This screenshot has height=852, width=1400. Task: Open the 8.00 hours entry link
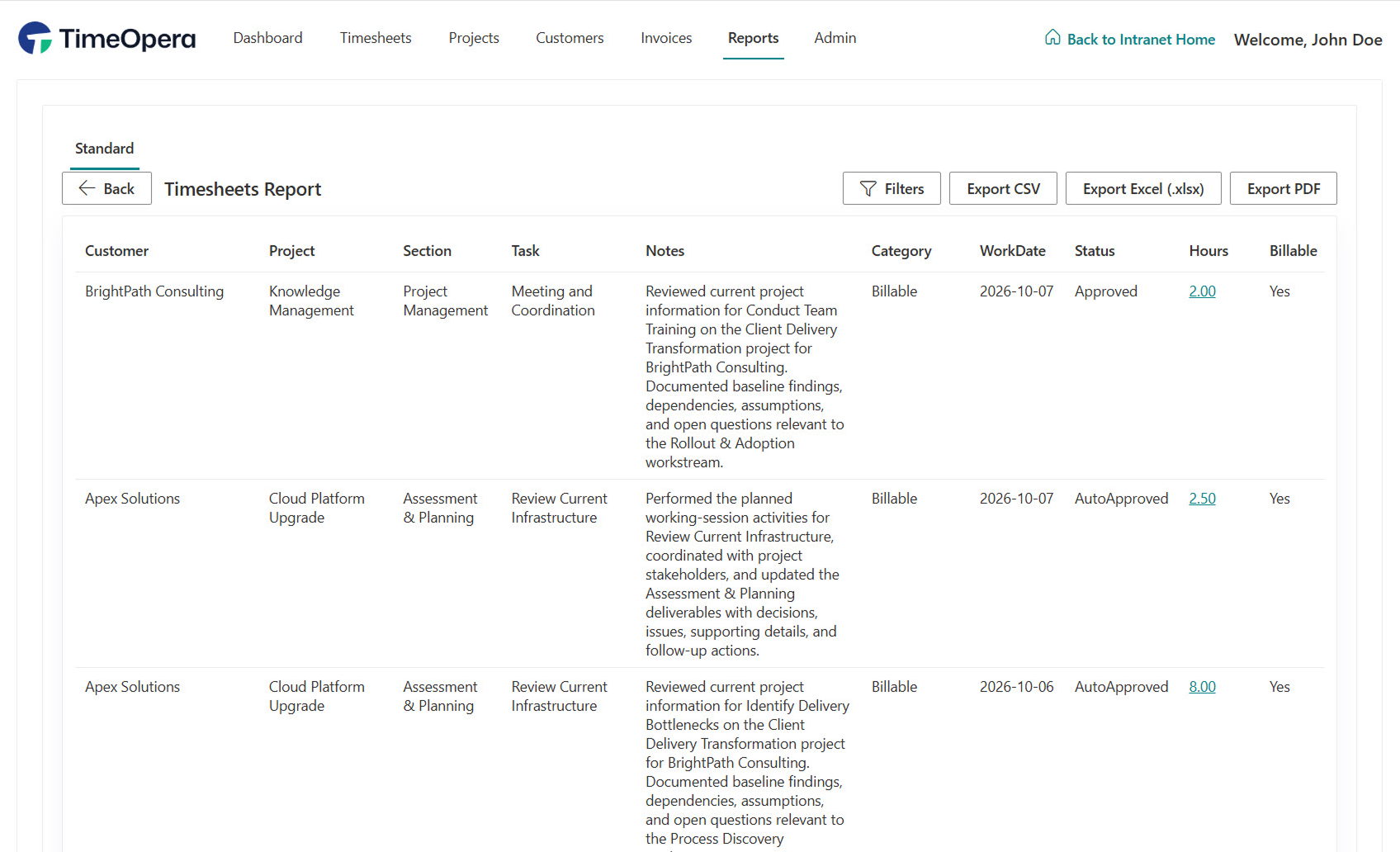coord(1202,687)
